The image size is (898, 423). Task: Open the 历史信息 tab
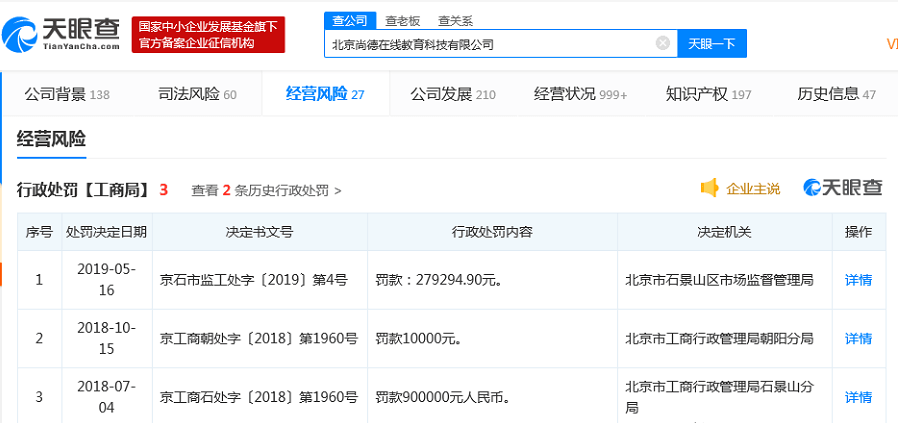(x=836, y=94)
